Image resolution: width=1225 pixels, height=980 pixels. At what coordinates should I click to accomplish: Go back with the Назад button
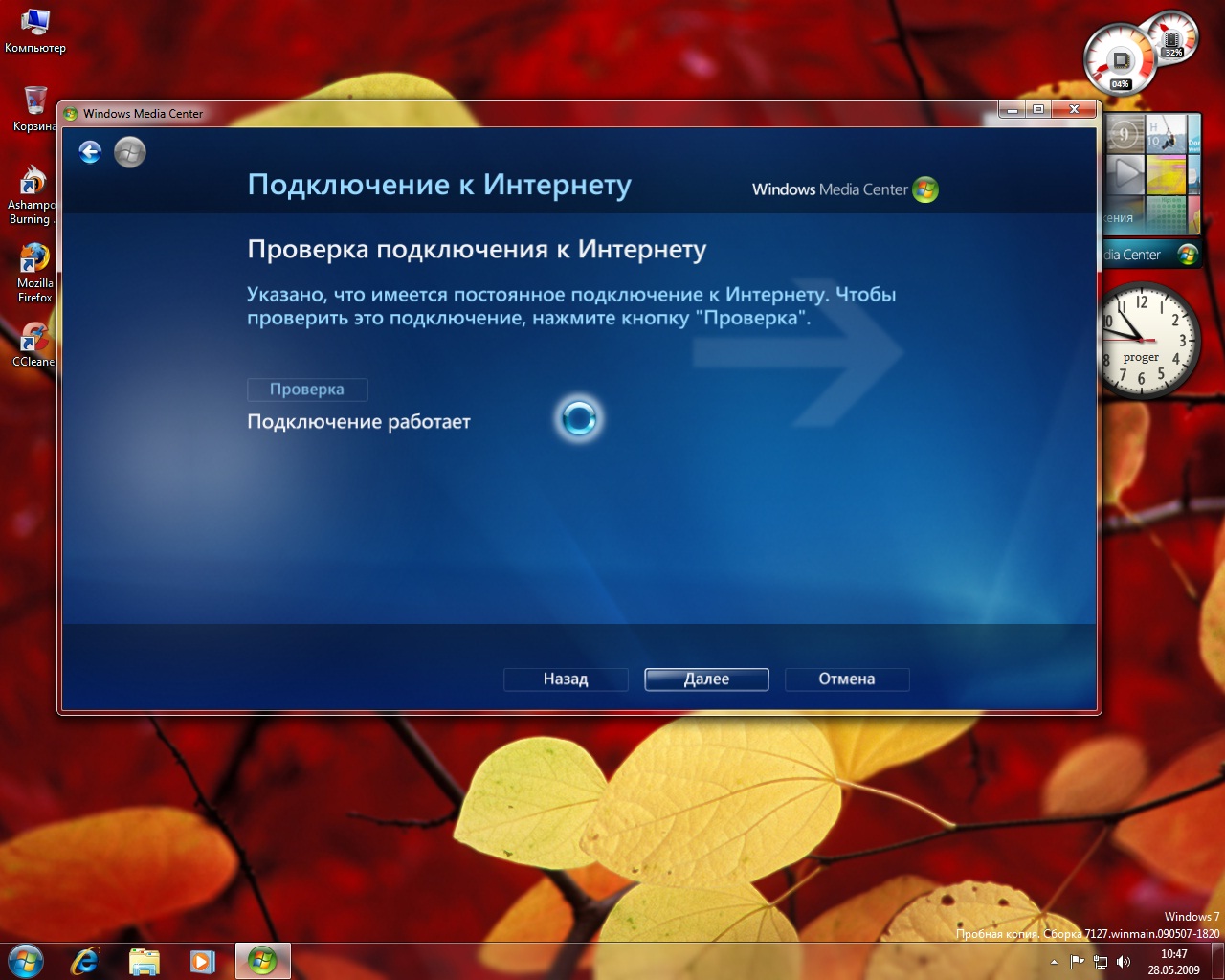pos(566,679)
